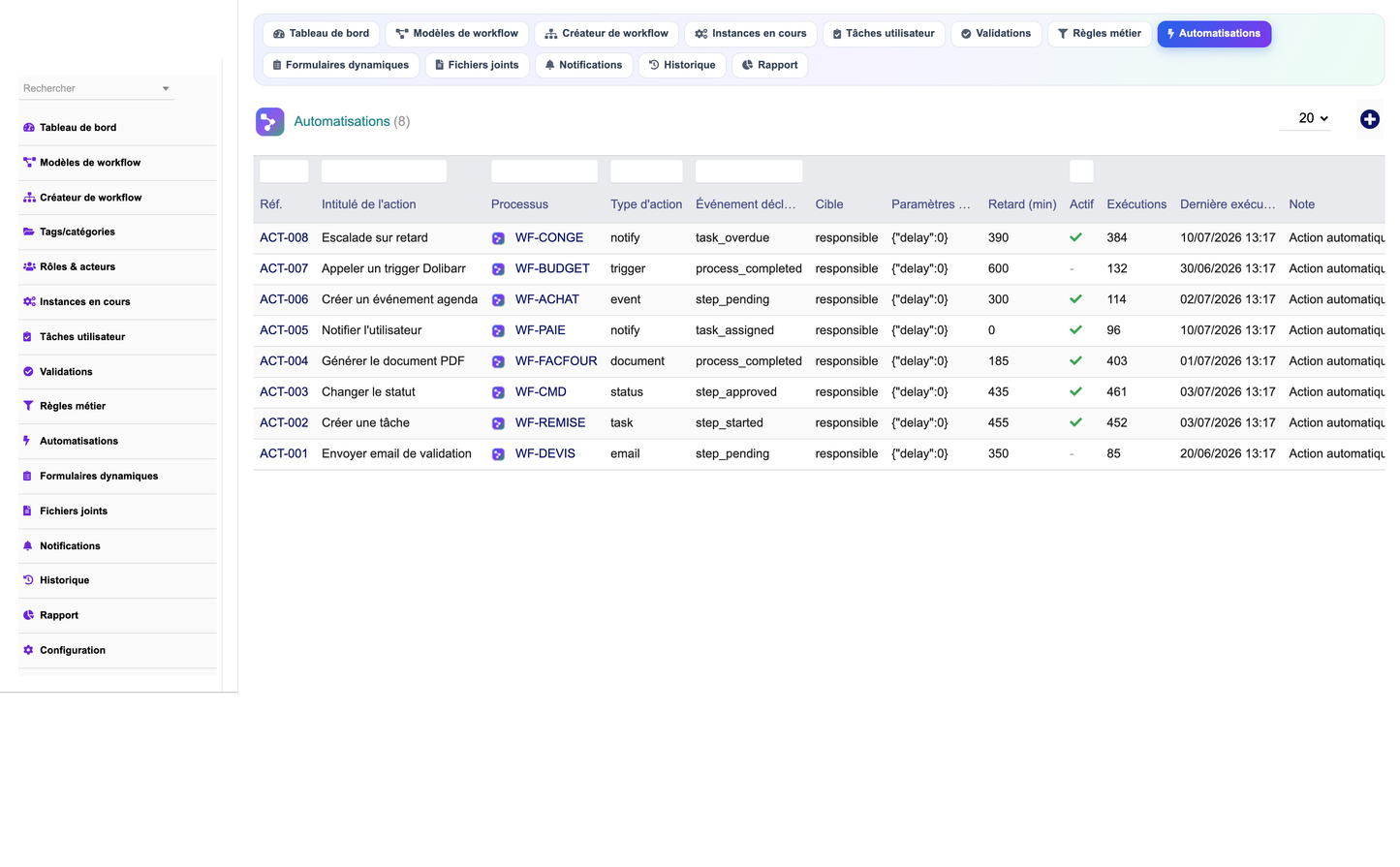Open the Notifications tab in top bar
The image size is (1400, 867).
pyautogui.click(x=583, y=65)
